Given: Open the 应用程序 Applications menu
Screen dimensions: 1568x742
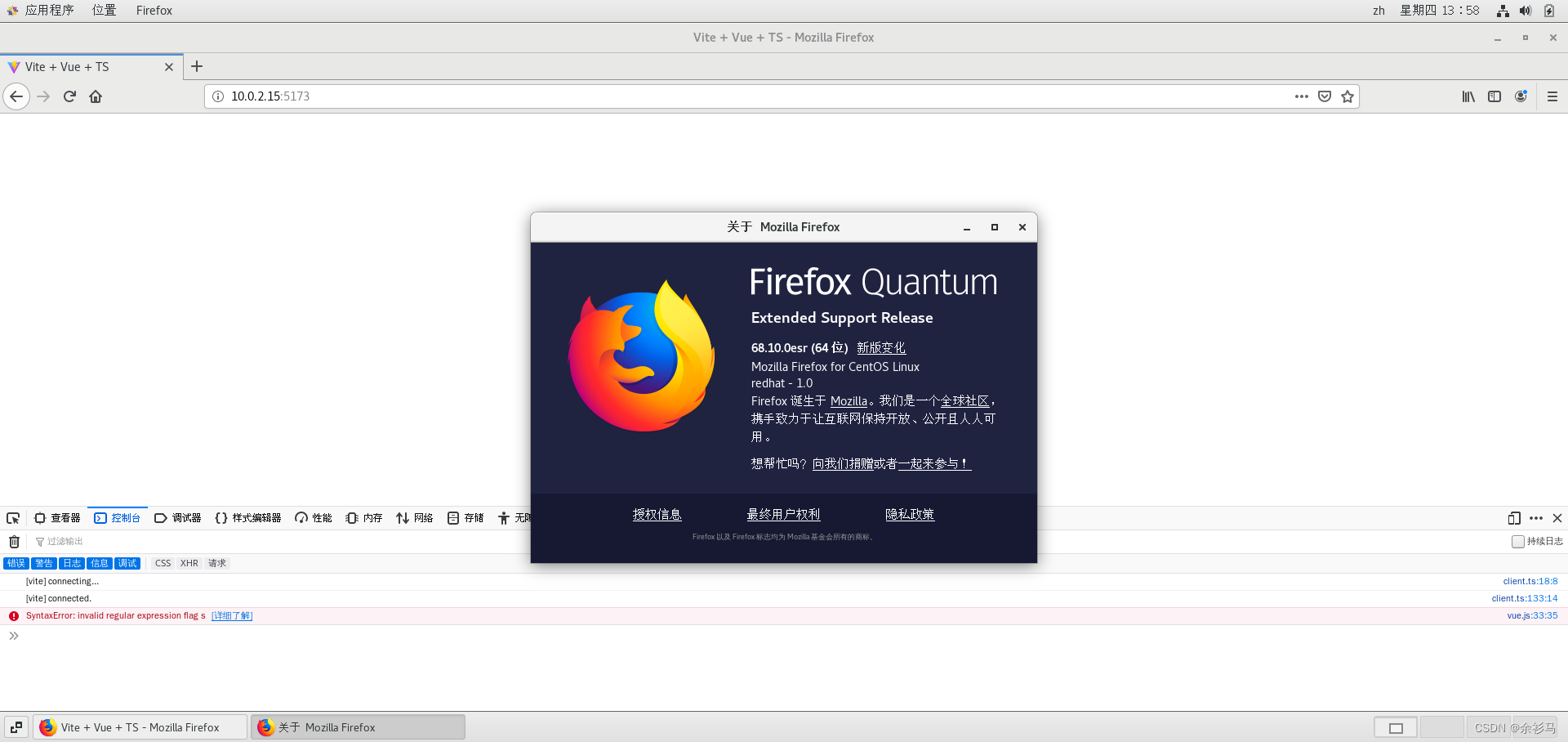Looking at the screenshot, I should pyautogui.click(x=48, y=11).
